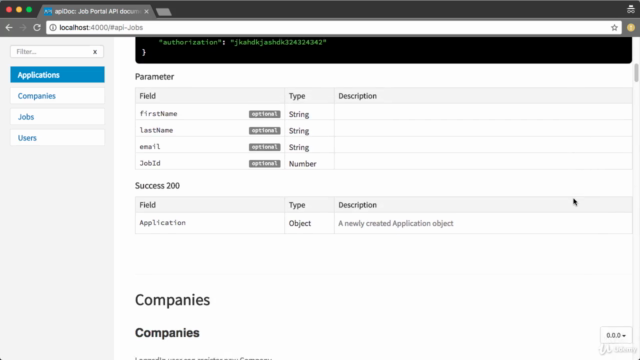Go to Jobs in the sidebar
The image size is (640, 360).
tap(57, 117)
